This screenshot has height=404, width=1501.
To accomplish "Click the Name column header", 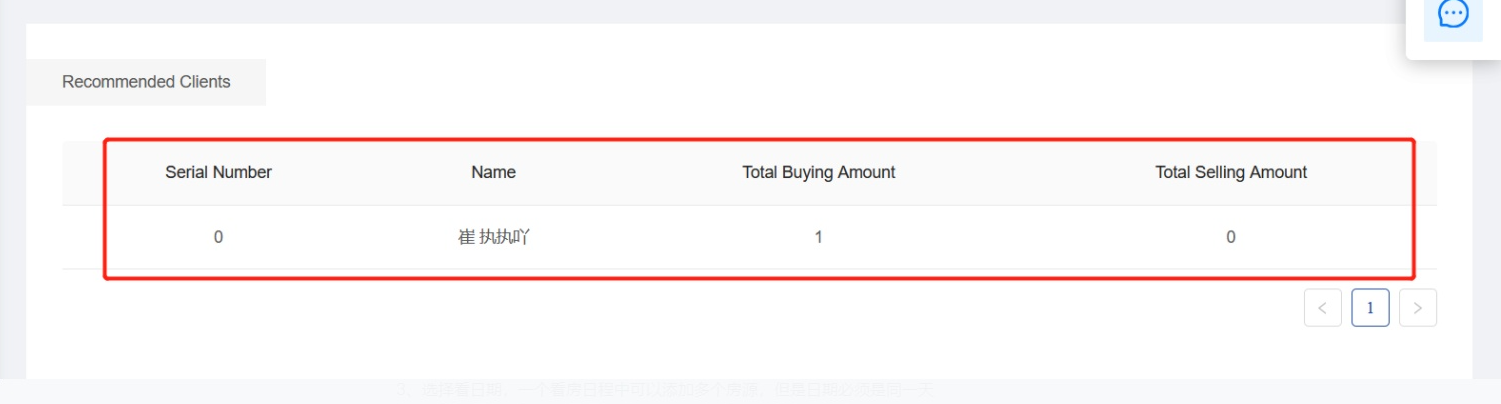I will (x=493, y=172).
